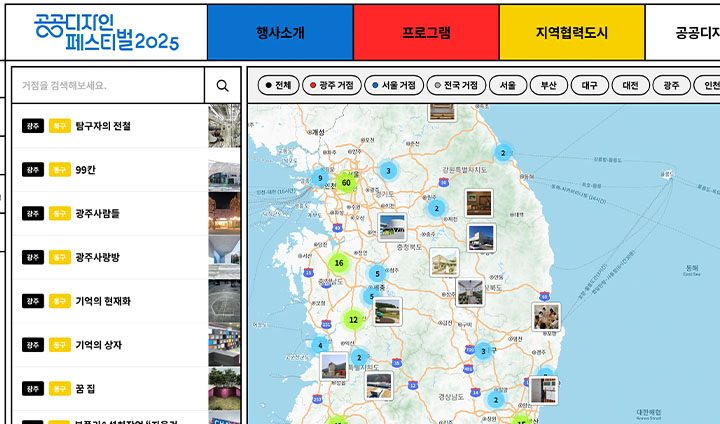
Task: Expand the blue 2 cluster on the east coast
Action: (503, 153)
